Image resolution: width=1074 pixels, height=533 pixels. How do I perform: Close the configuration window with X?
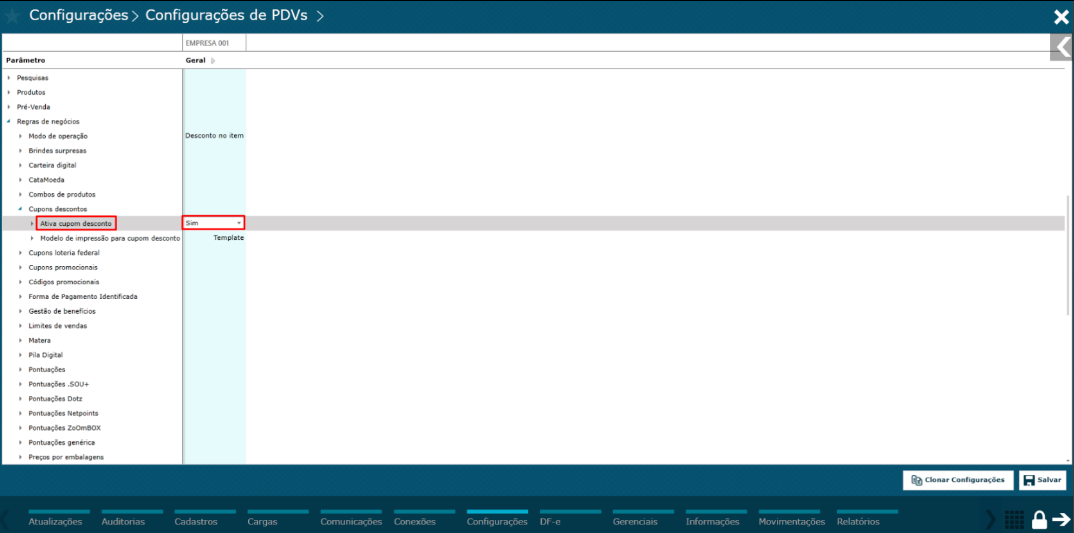pos(1061,18)
